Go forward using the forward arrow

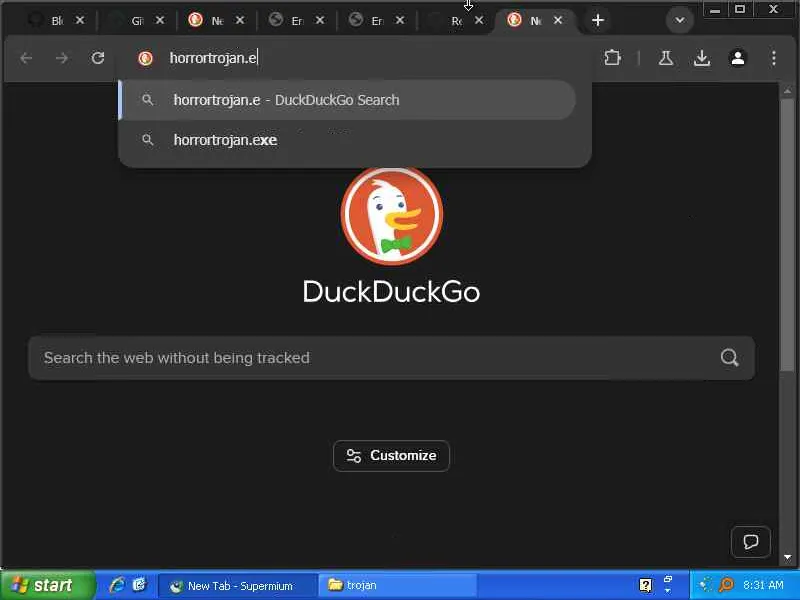tap(62, 58)
